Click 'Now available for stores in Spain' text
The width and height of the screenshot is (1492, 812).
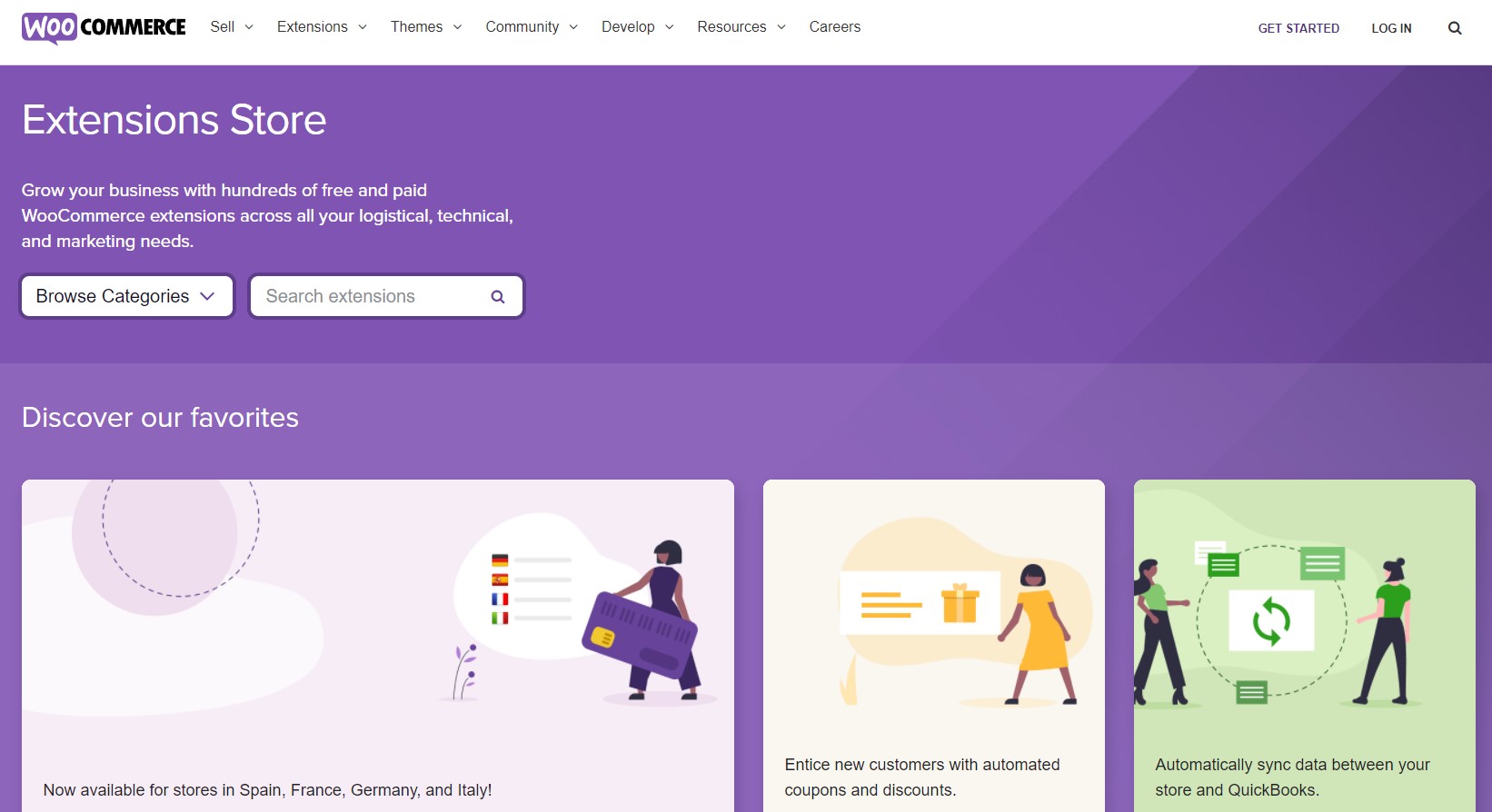(x=267, y=790)
